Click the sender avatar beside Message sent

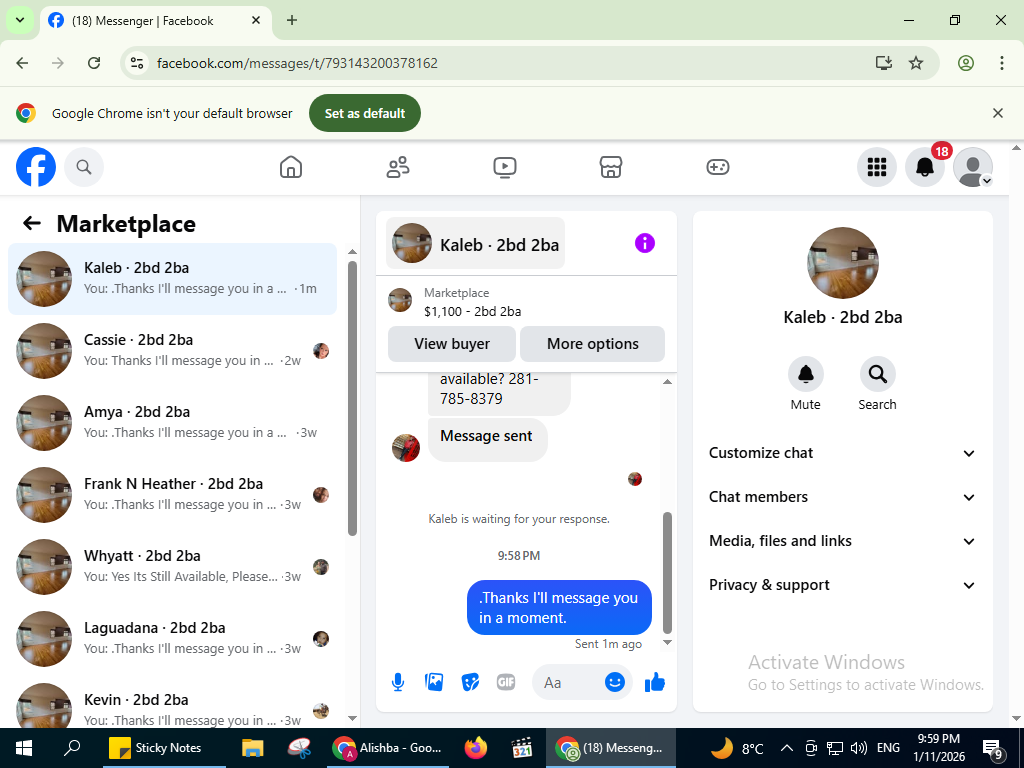(406, 448)
